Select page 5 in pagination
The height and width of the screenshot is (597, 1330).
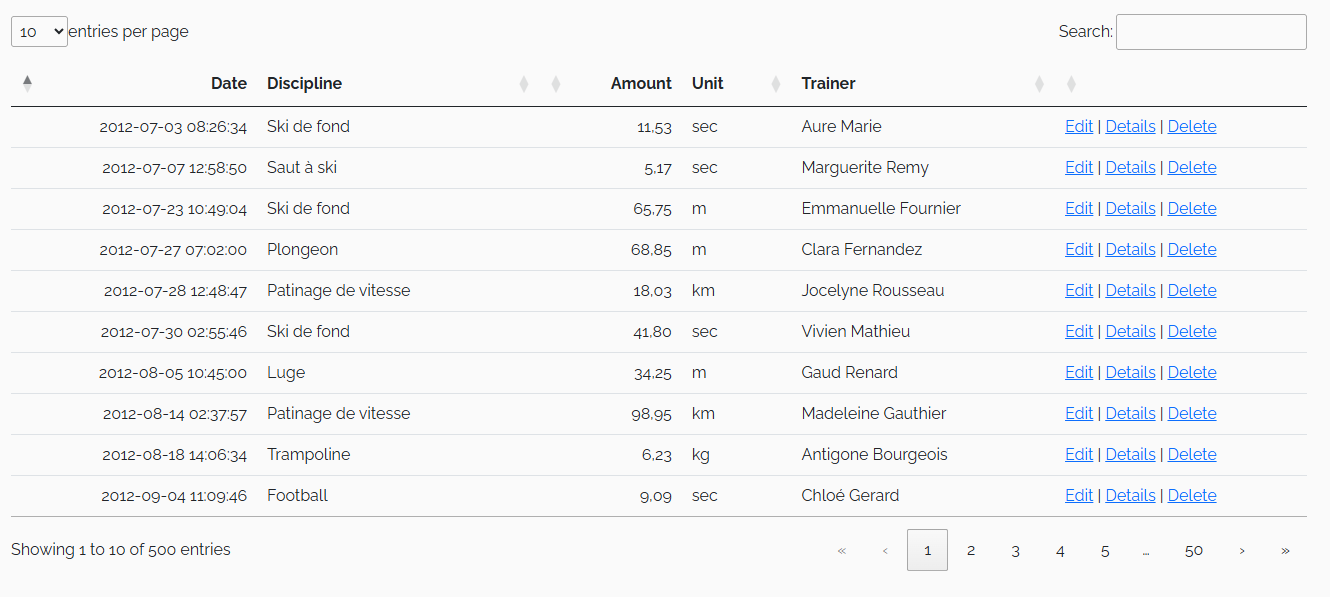click(1105, 550)
